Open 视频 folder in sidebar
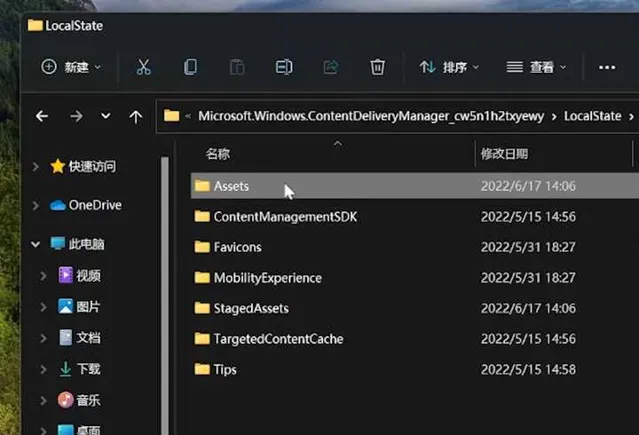The image size is (639, 435). (x=79, y=276)
